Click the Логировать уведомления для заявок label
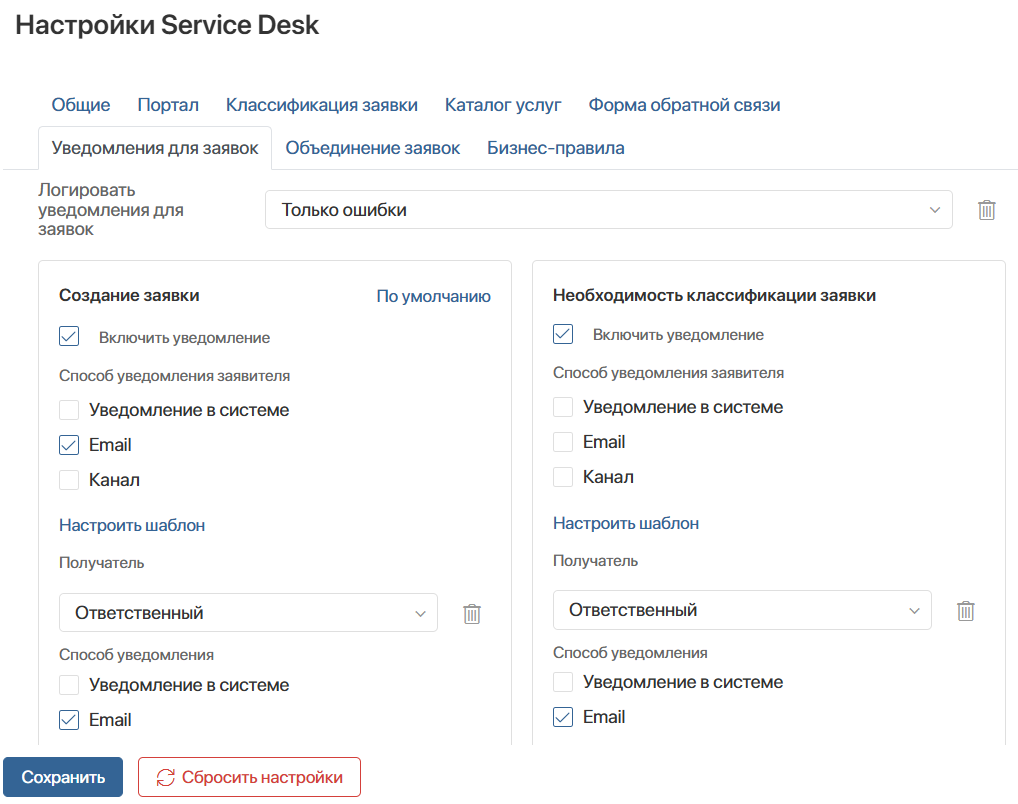The height and width of the screenshot is (804, 1018). 110,209
